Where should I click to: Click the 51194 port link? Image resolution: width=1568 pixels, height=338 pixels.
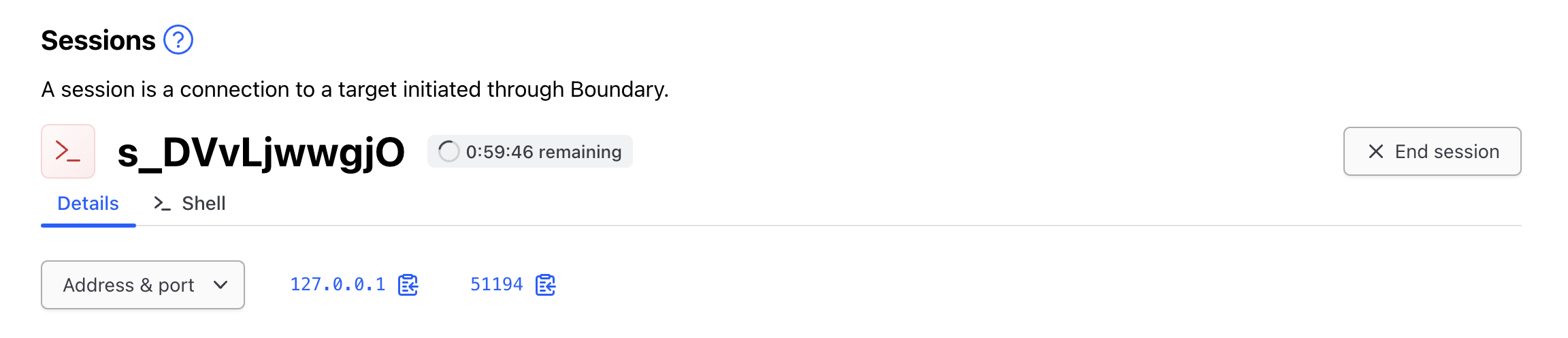[497, 284]
